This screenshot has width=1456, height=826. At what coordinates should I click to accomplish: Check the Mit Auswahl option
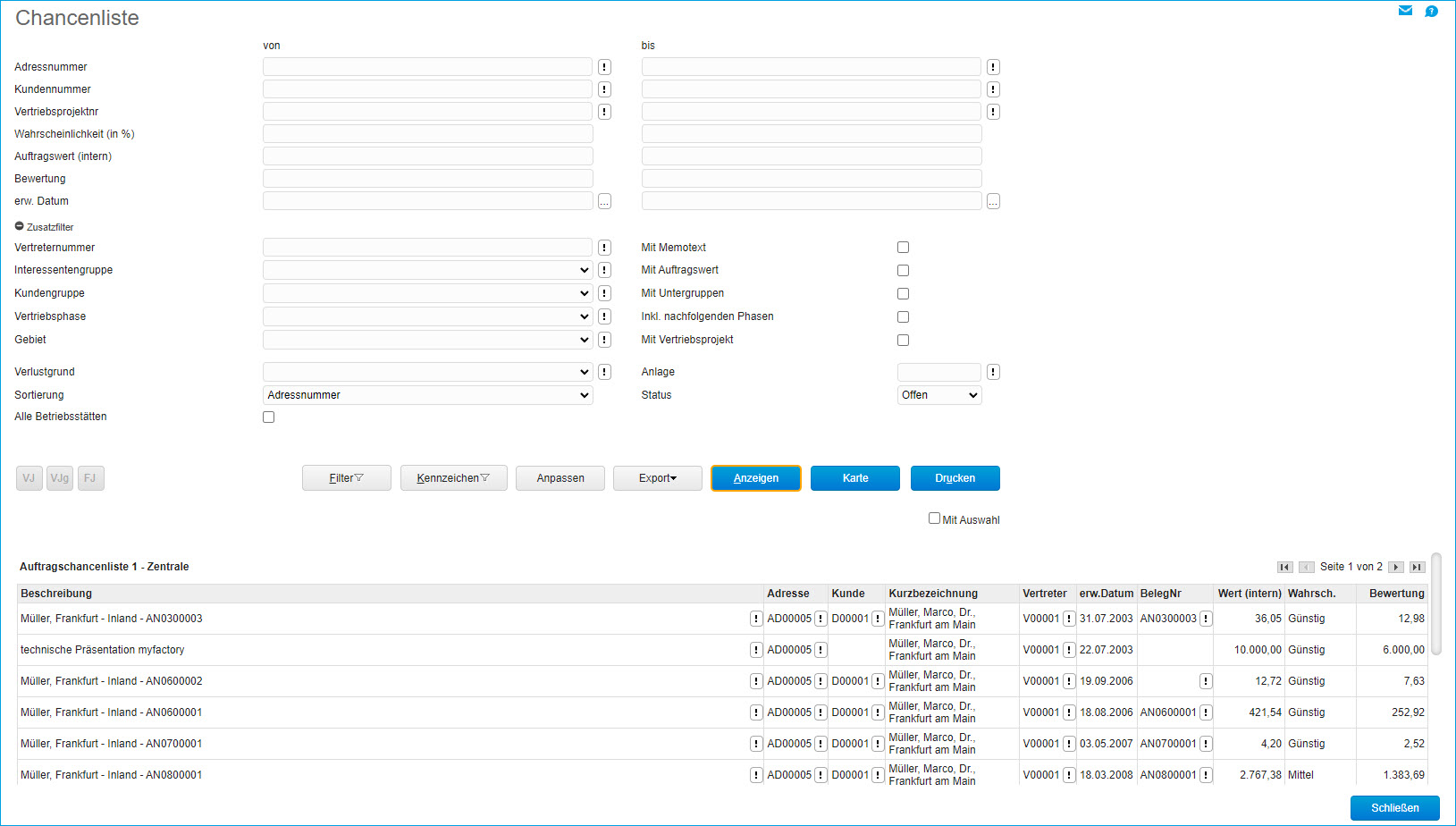[934, 518]
